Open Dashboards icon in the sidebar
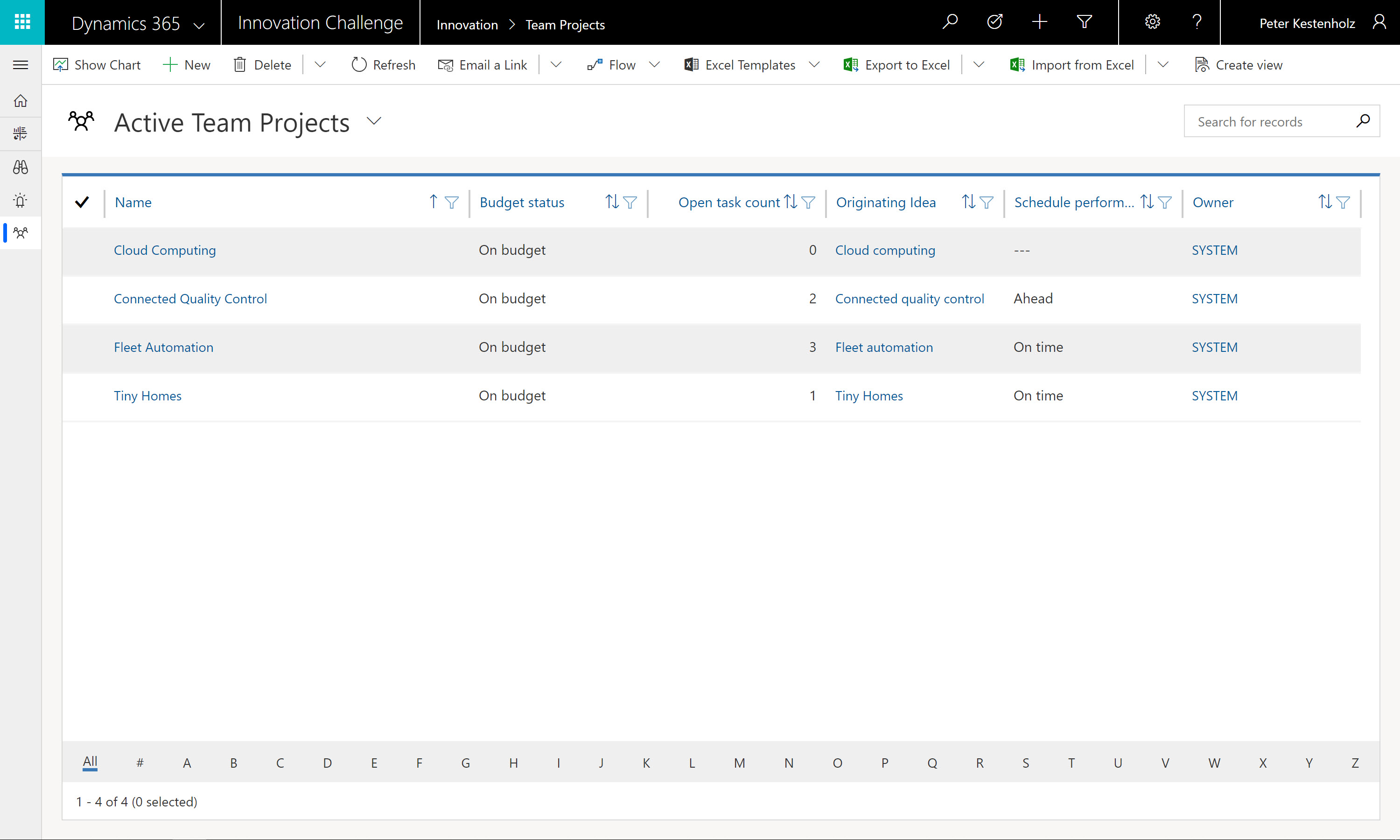The image size is (1400, 840). tap(21, 133)
